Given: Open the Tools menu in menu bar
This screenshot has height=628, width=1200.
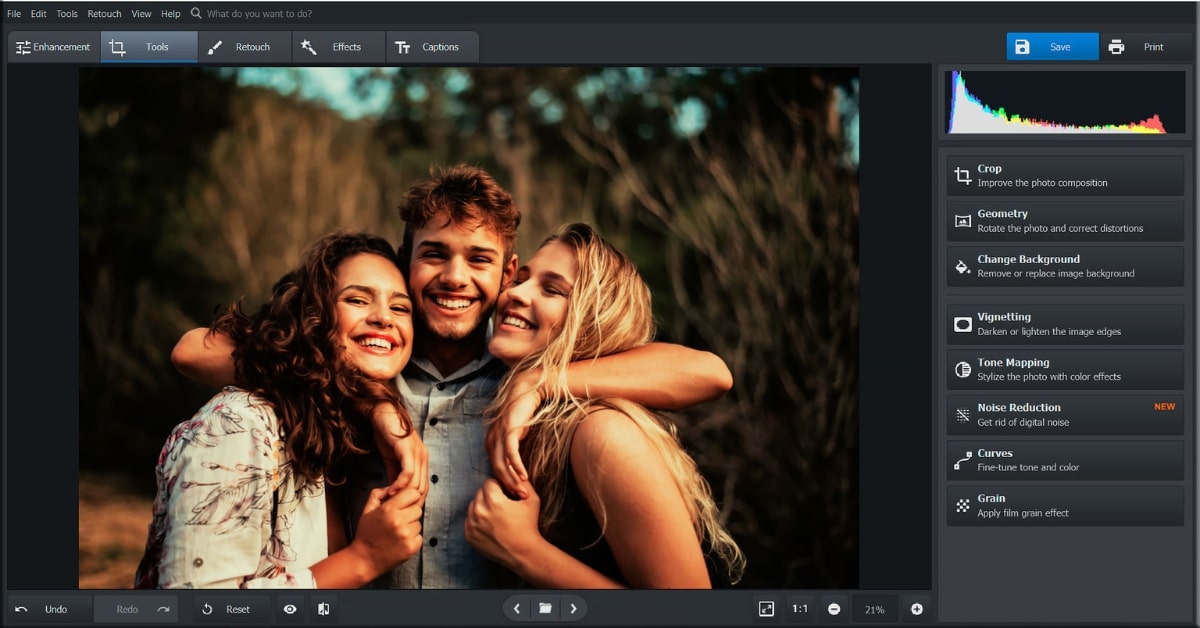Looking at the screenshot, I should point(67,14).
